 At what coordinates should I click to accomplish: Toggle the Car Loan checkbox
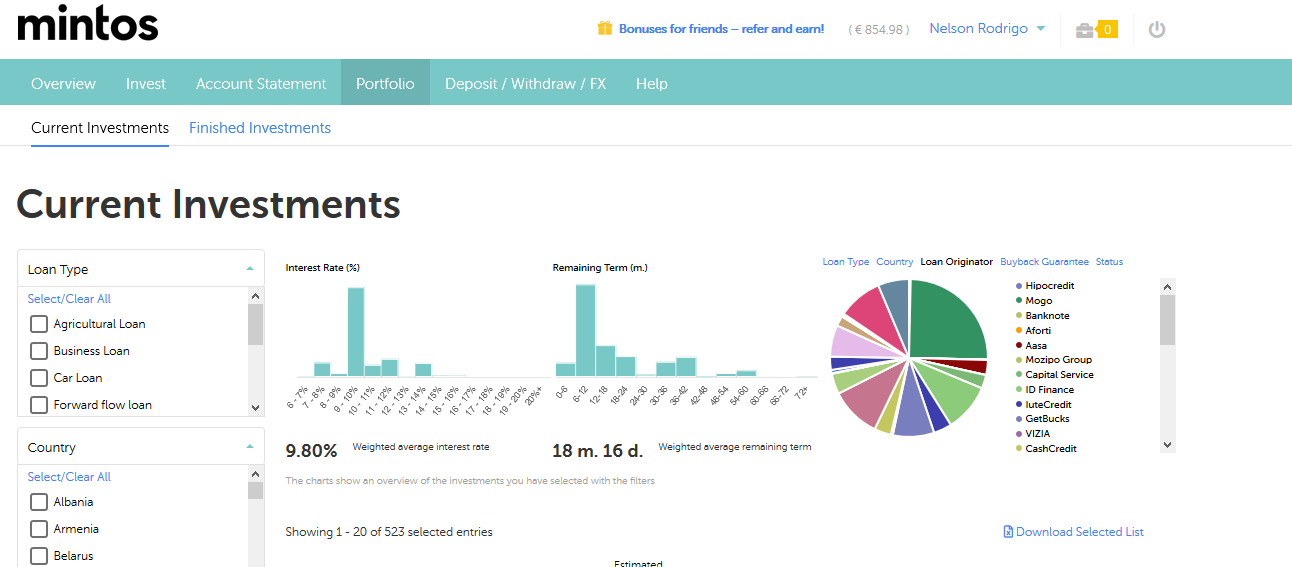(x=39, y=378)
